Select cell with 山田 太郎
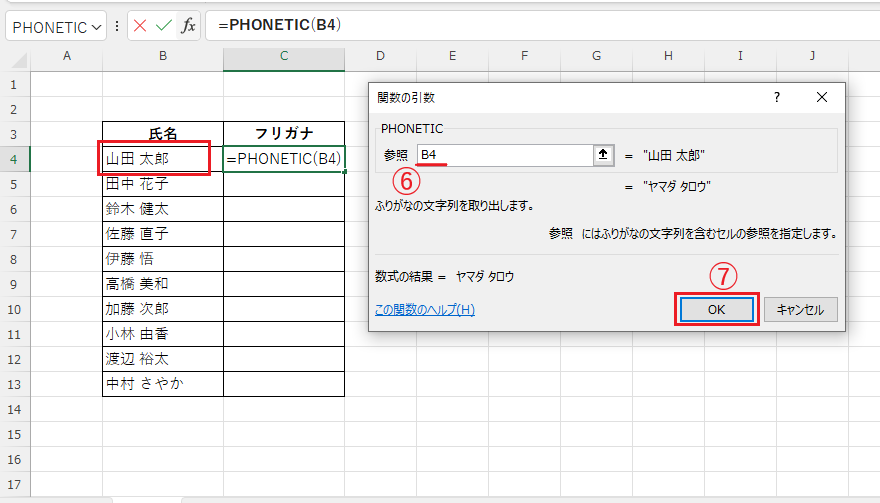Viewport: 880px width, 503px height. [x=163, y=159]
